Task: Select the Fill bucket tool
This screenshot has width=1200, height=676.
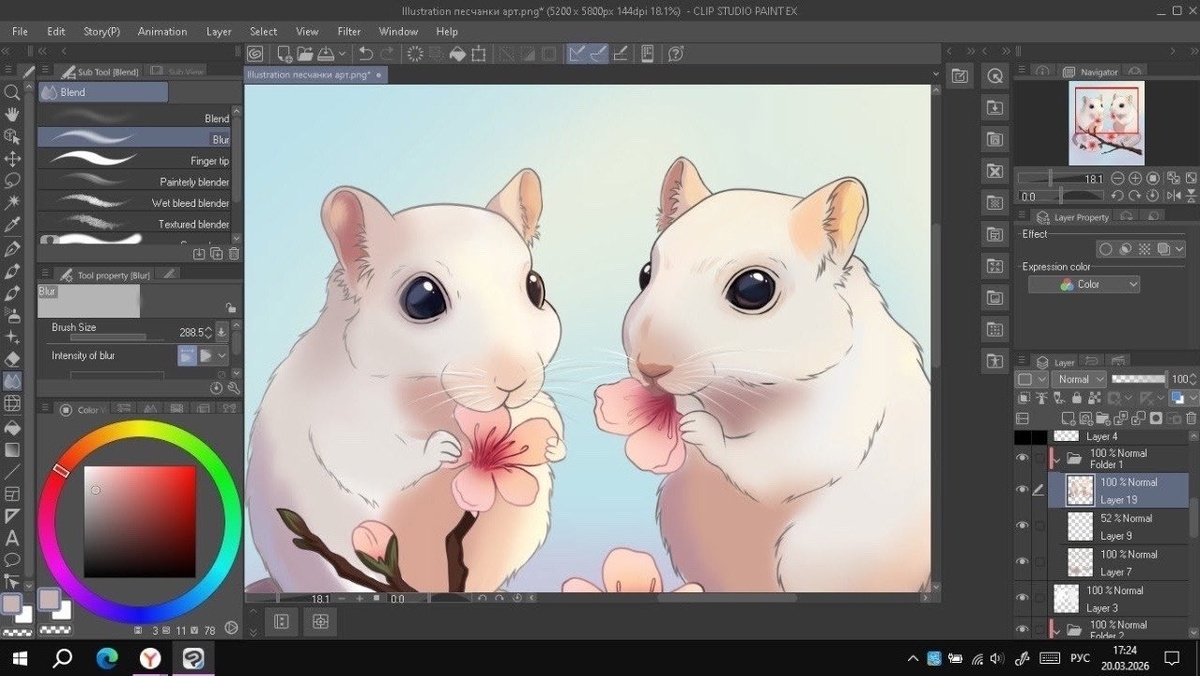Action: point(12,426)
